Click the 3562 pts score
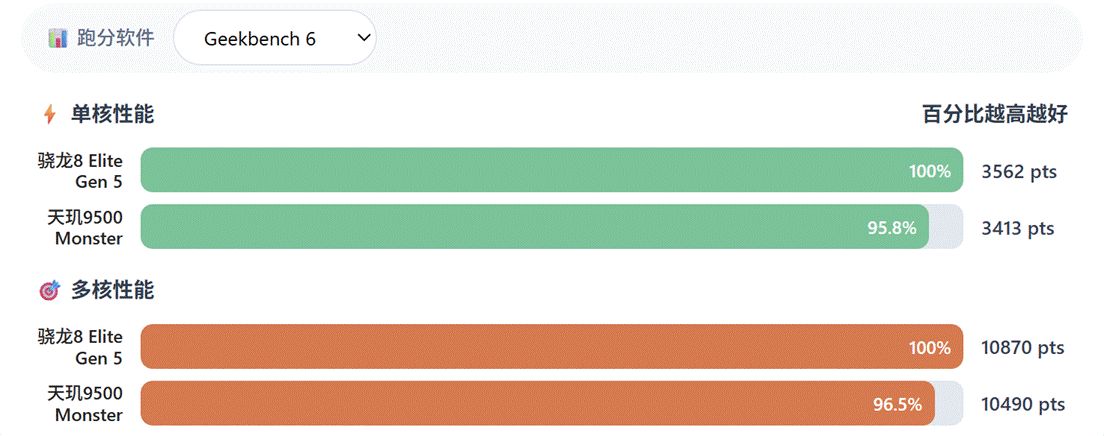 (1019, 171)
